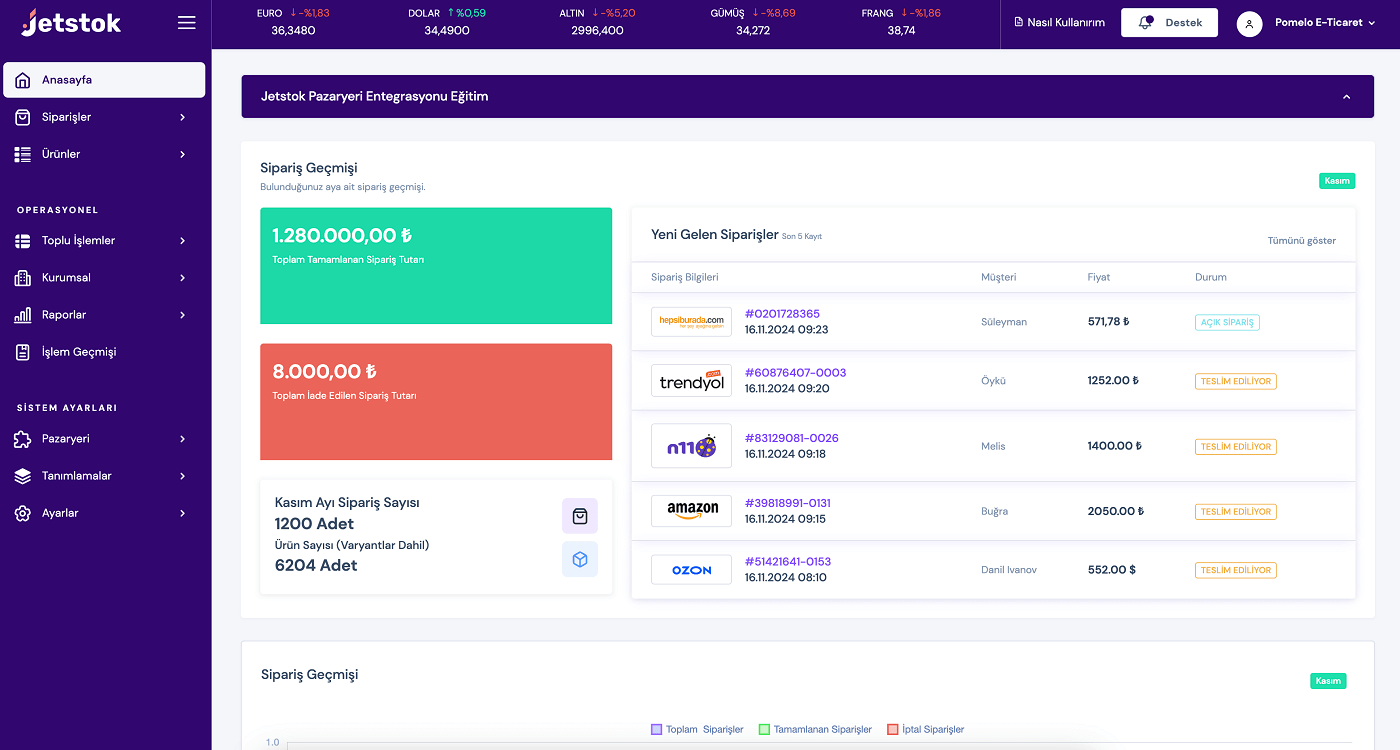Click price 2050.00 ₺

pos(1115,511)
